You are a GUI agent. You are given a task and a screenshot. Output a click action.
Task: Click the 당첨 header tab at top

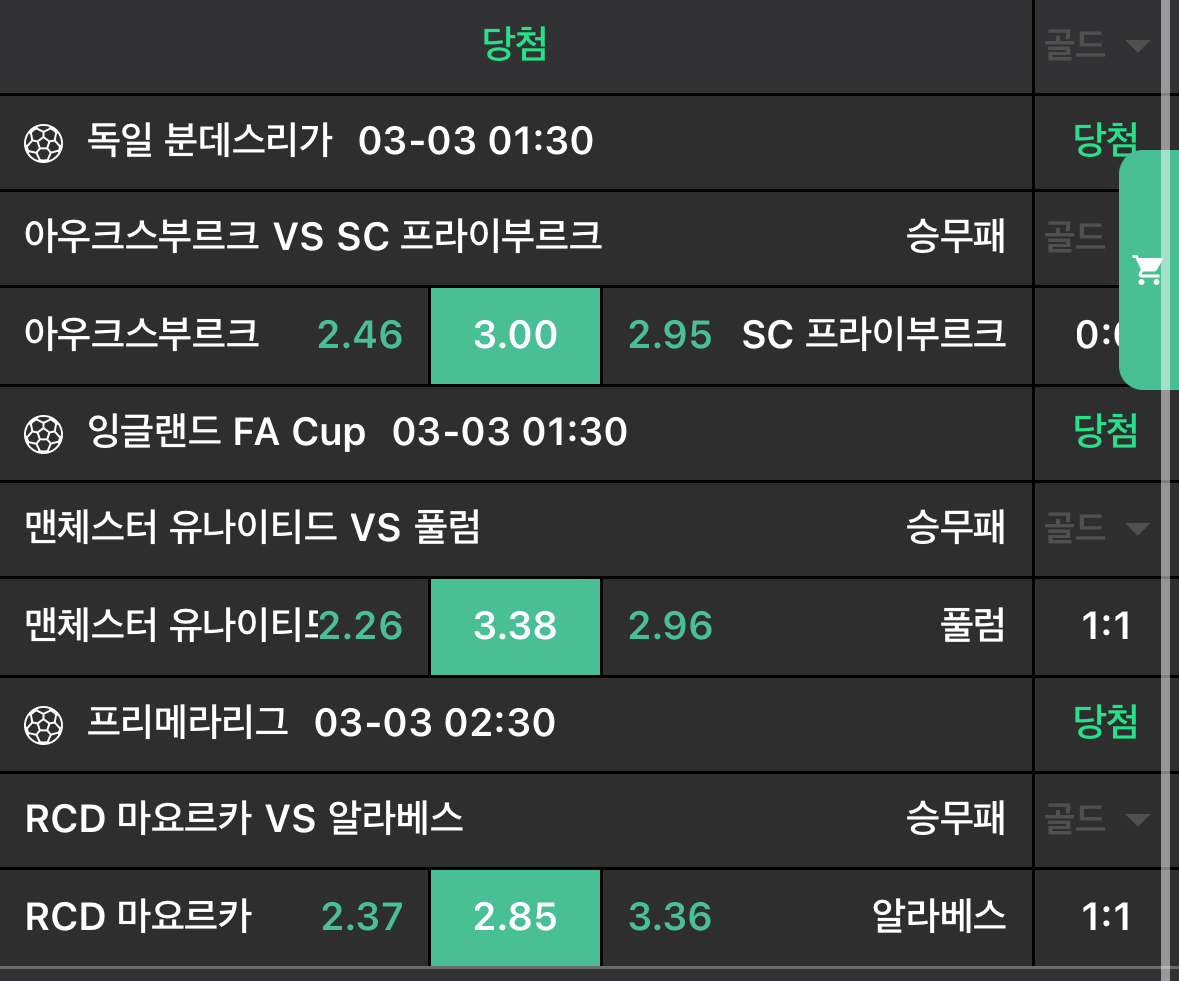coord(515,45)
